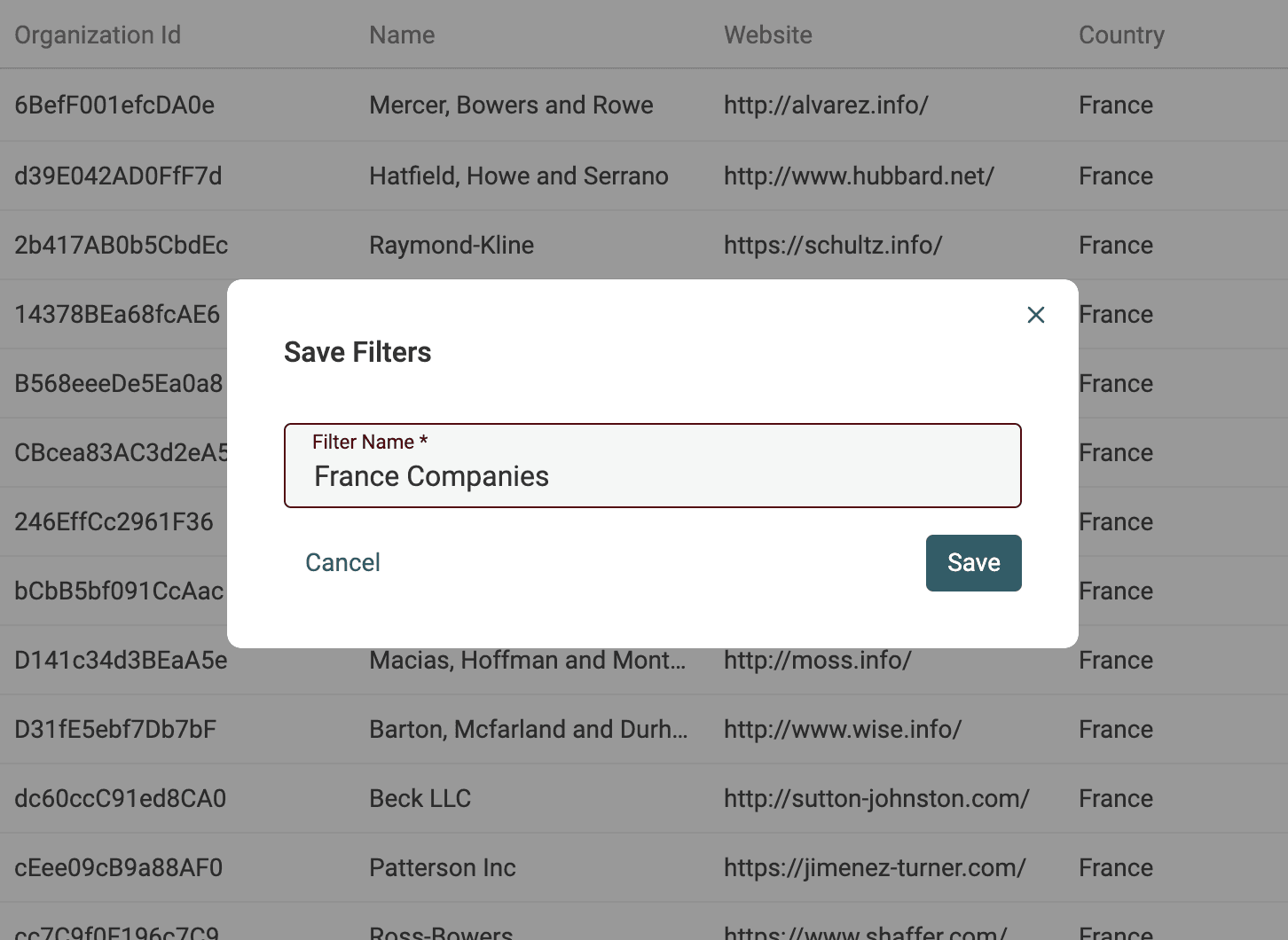Open the http://www.hubbard.net/ link
Screen dimensions: 1288x940
pyautogui.click(x=858, y=176)
